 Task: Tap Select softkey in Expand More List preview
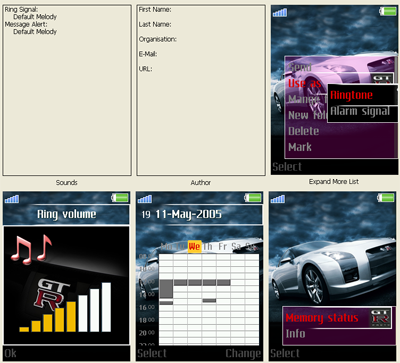287,167
